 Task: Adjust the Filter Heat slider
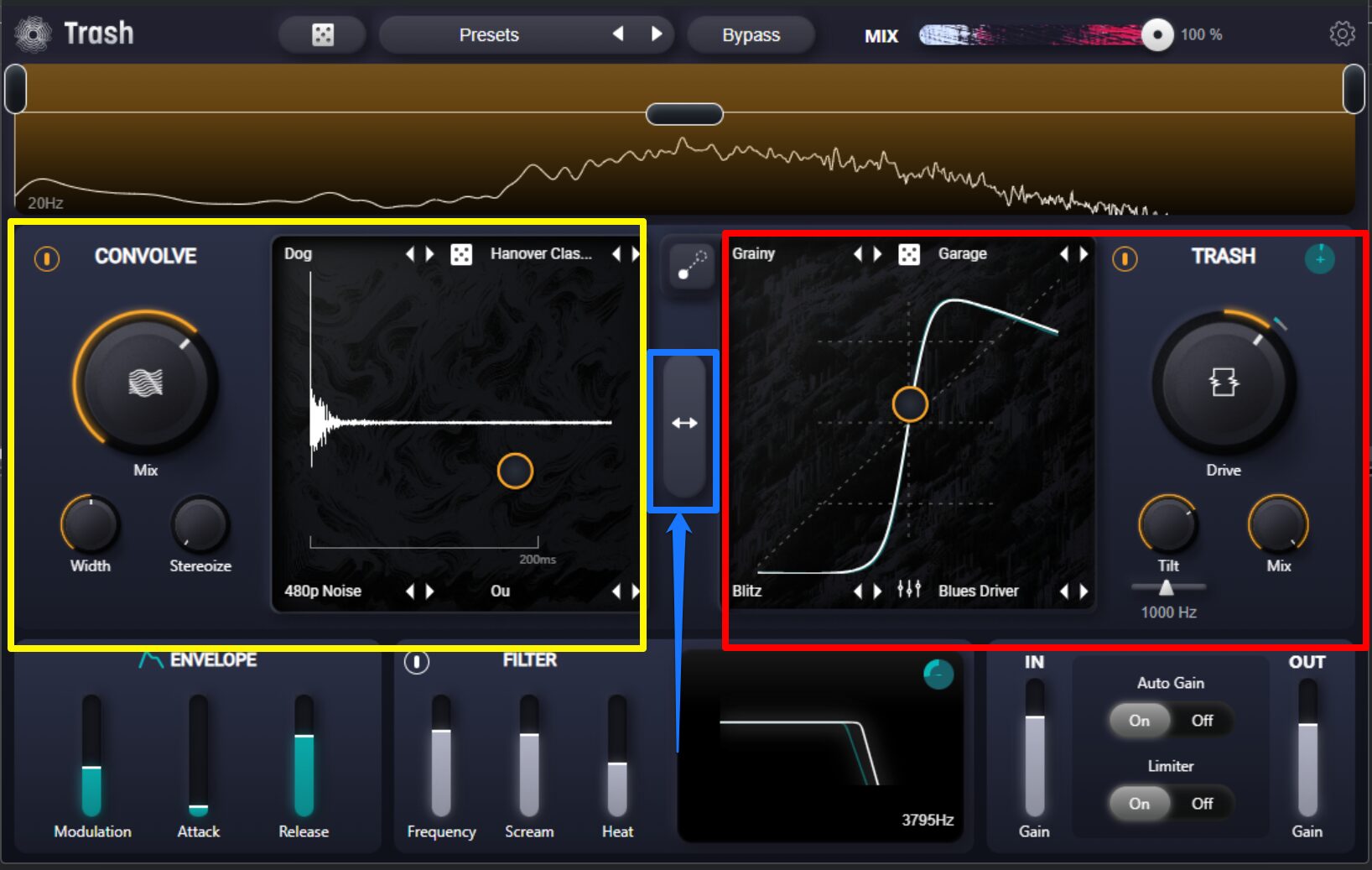pos(617,755)
